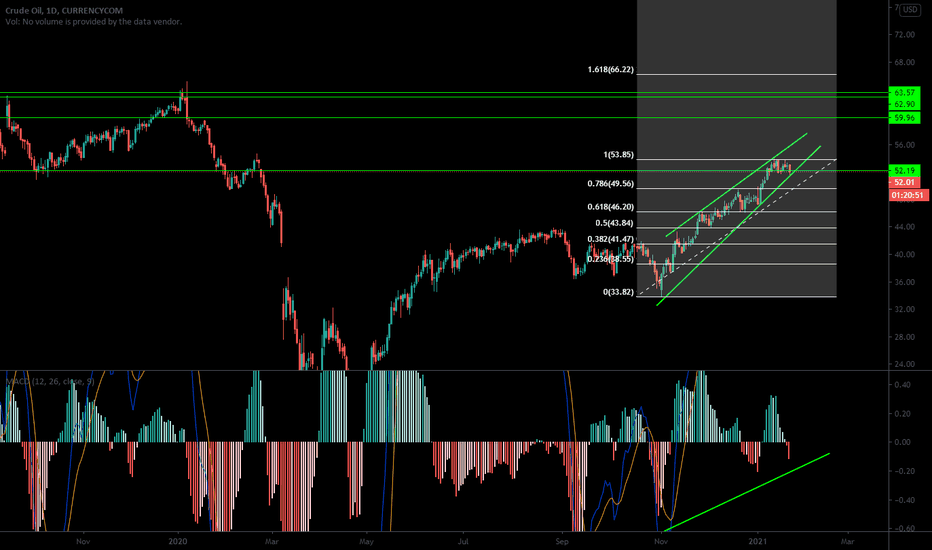Select the 62.90 green price label
The height and width of the screenshot is (550, 932).
pyautogui.click(x=904, y=104)
